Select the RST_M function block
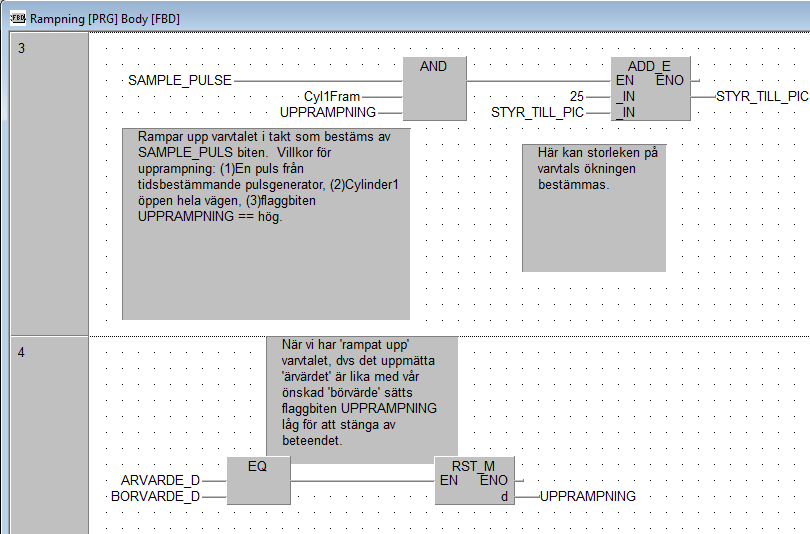Image resolution: width=810 pixels, height=534 pixels. pos(475,481)
